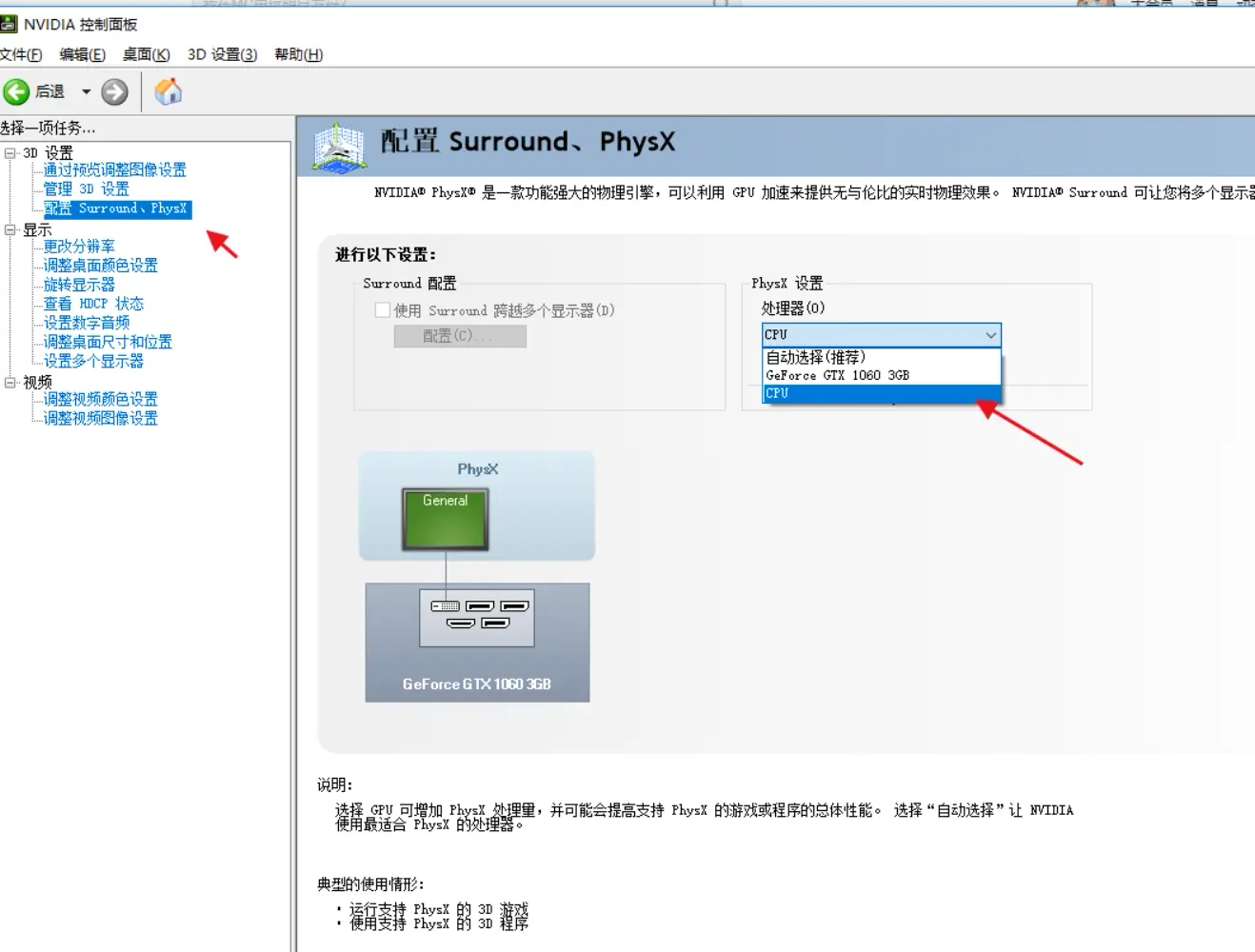Click the green Back arrow icon
The width and height of the screenshot is (1255, 952).
coord(16,91)
